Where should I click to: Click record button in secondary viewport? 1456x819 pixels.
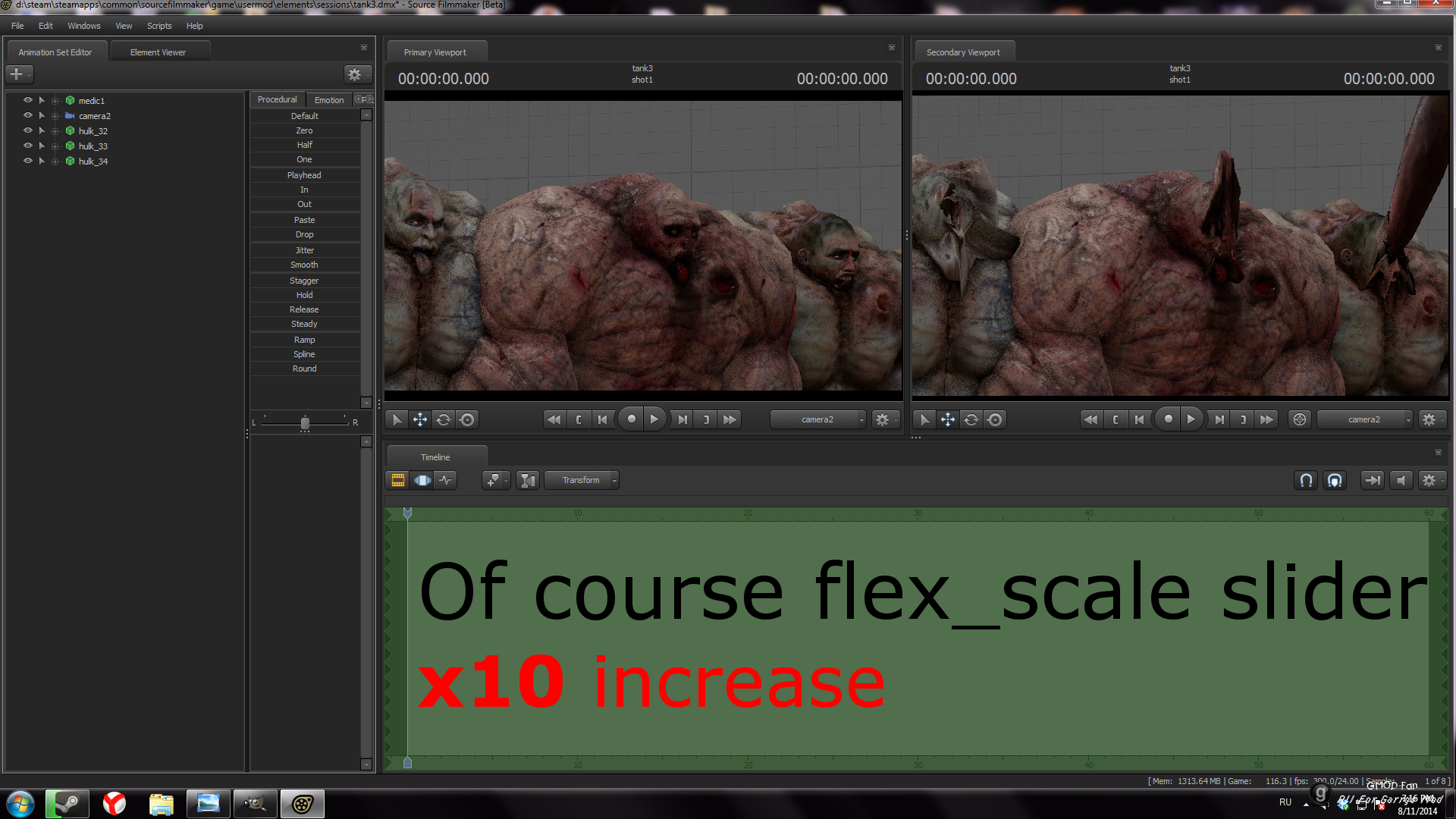click(1168, 419)
